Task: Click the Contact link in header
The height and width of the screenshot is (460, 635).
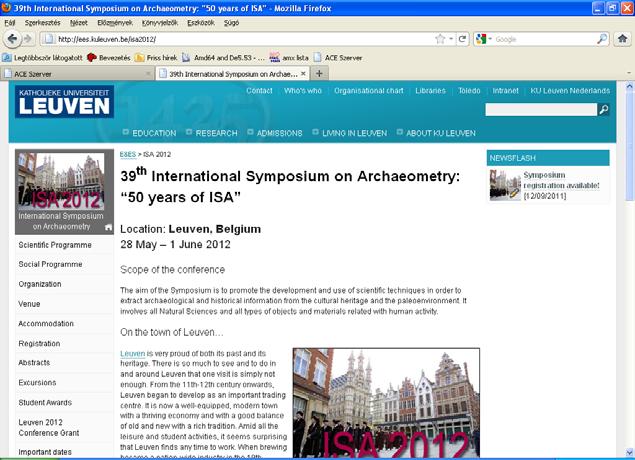Action: 259,91
